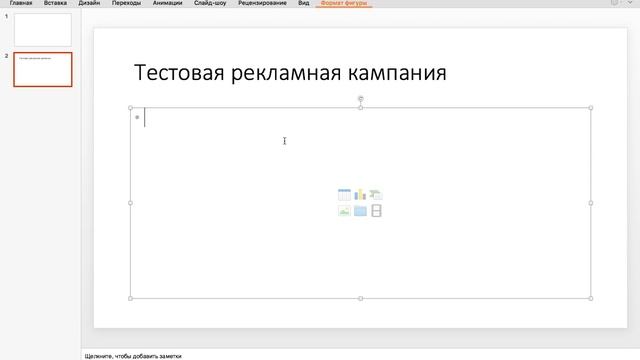
Task: Select slide 1 thumbnail in the panel
Action: tap(43, 29)
